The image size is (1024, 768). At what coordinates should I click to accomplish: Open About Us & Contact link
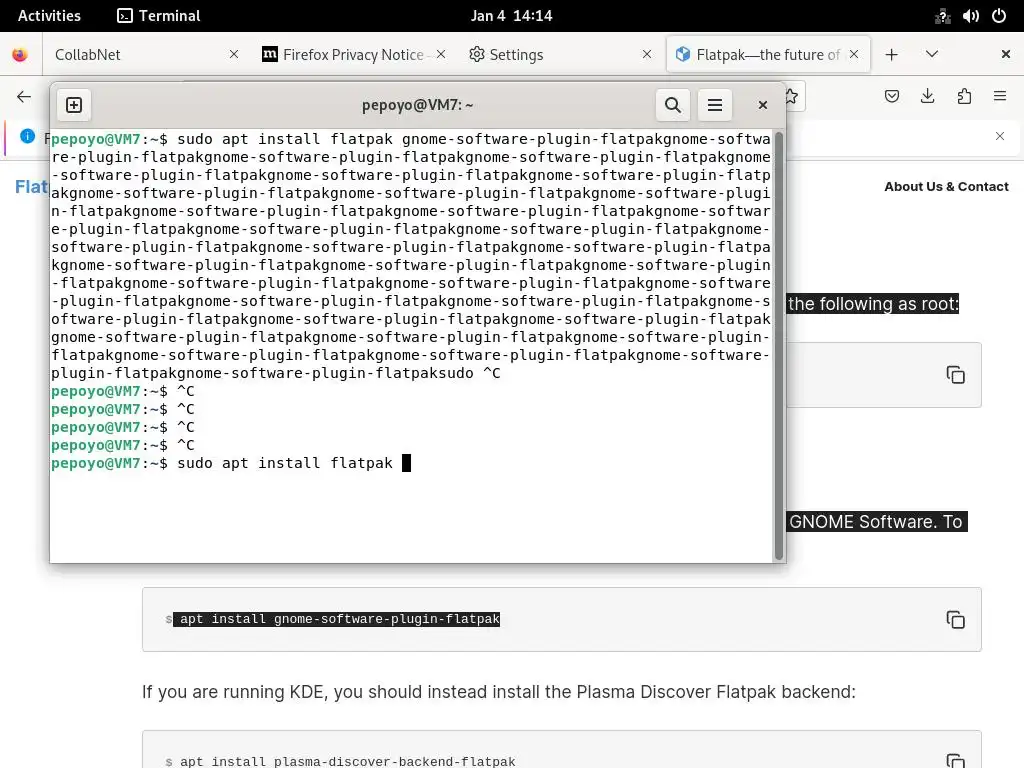(x=946, y=187)
